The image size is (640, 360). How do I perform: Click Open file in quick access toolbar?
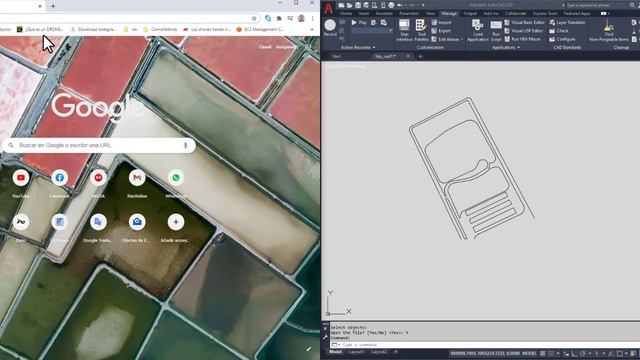[x=349, y=5]
